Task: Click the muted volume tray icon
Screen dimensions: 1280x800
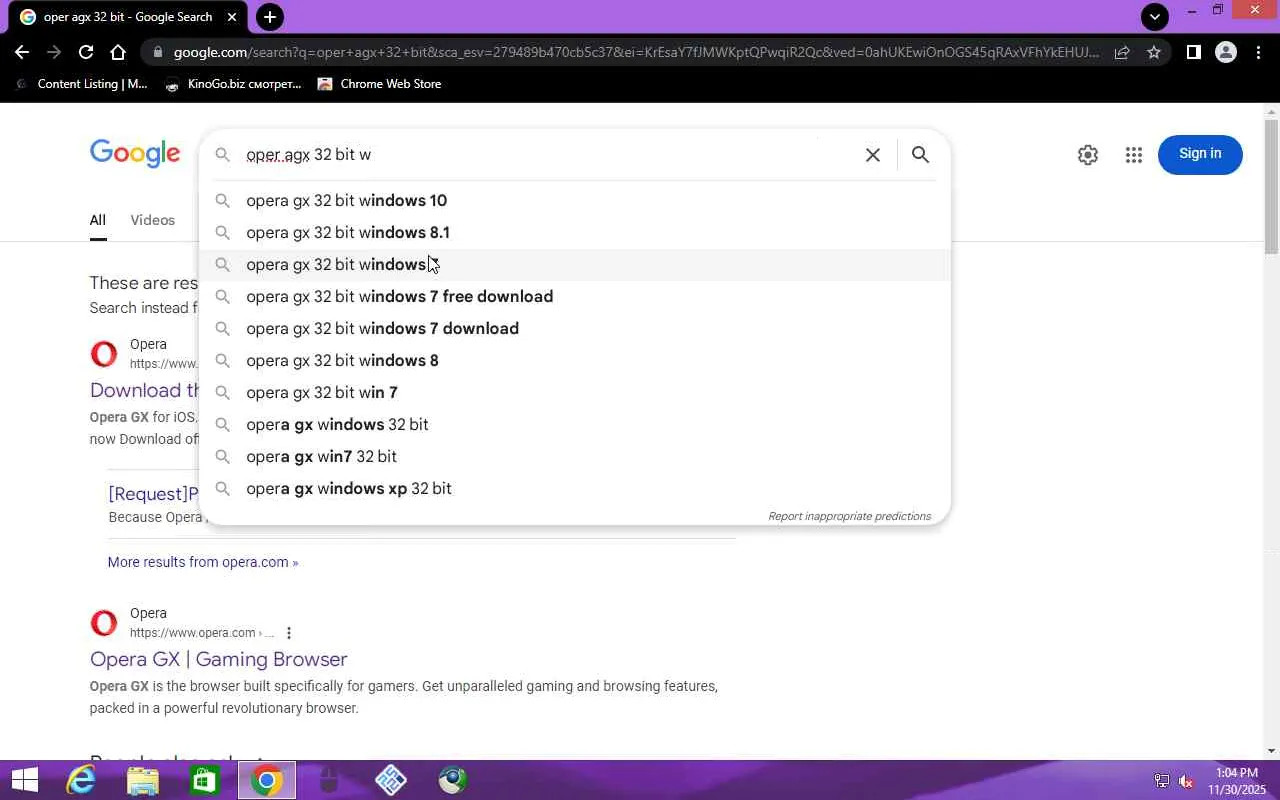Action: coord(1186,781)
